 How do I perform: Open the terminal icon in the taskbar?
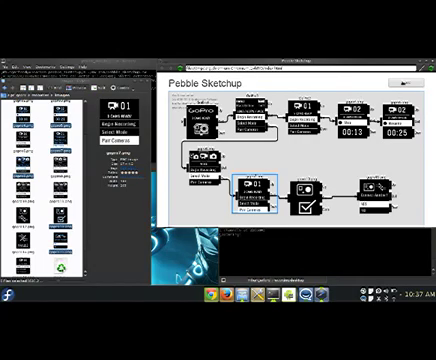pyautogui.click(x=273, y=294)
